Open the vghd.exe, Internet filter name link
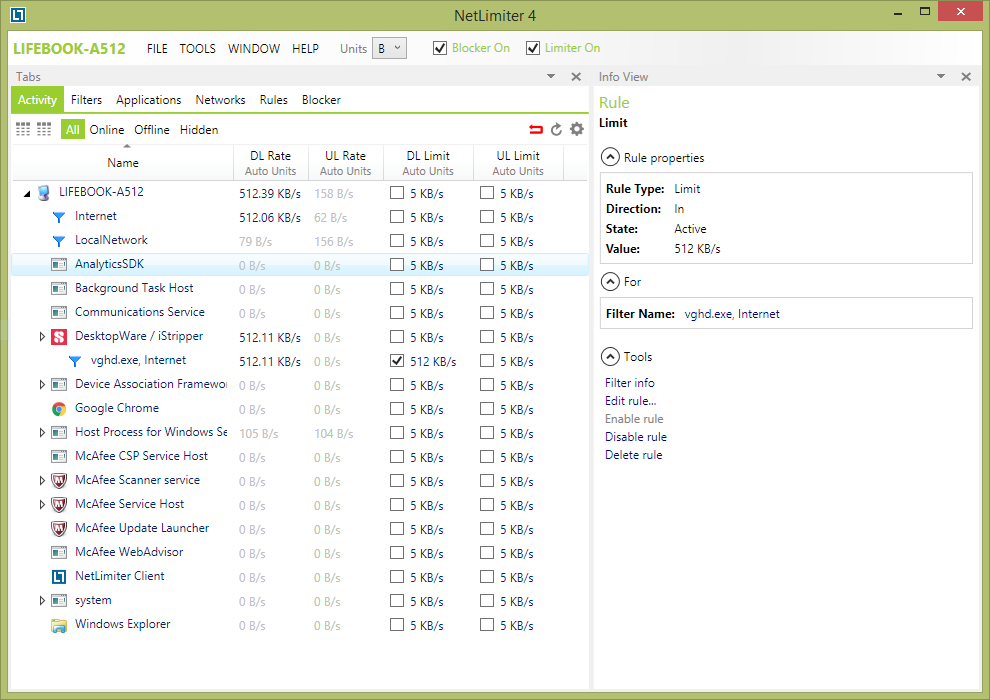990x700 pixels. pos(732,314)
